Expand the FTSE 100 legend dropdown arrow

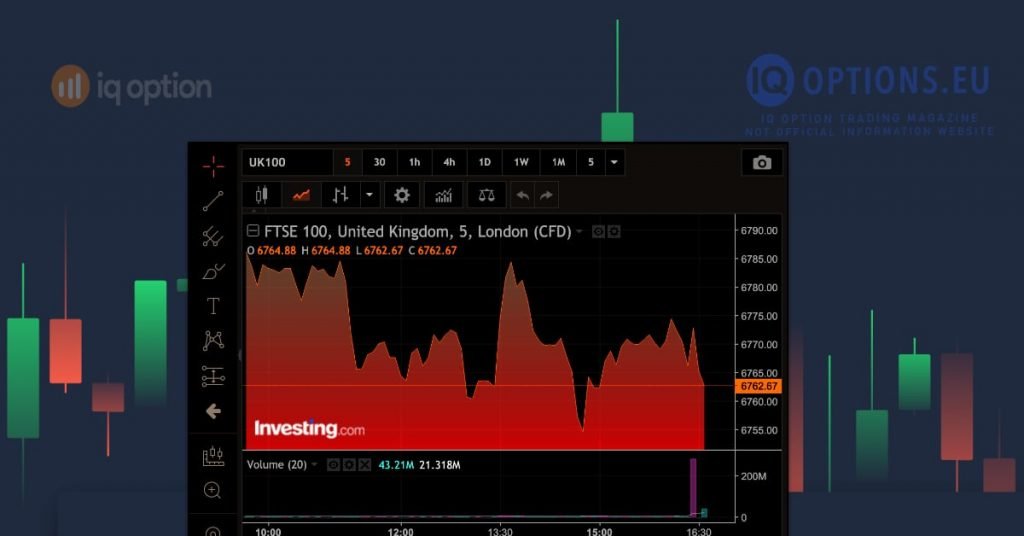pyautogui.click(x=579, y=232)
